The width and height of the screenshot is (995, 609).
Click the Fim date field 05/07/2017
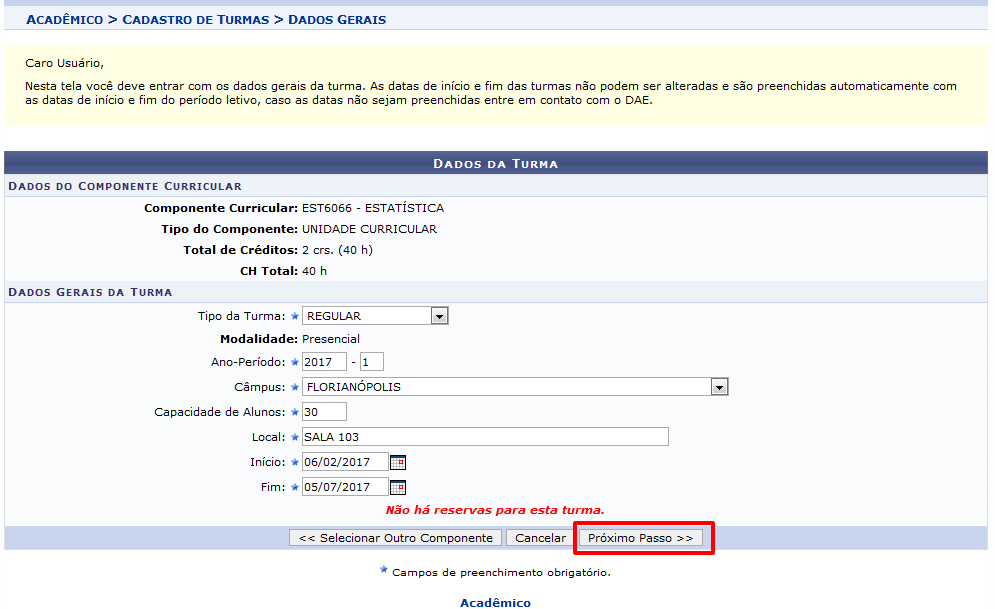tap(344, 488)
